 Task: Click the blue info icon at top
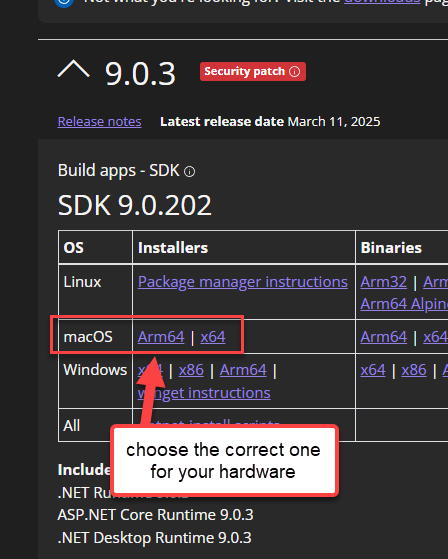point(64,2)
